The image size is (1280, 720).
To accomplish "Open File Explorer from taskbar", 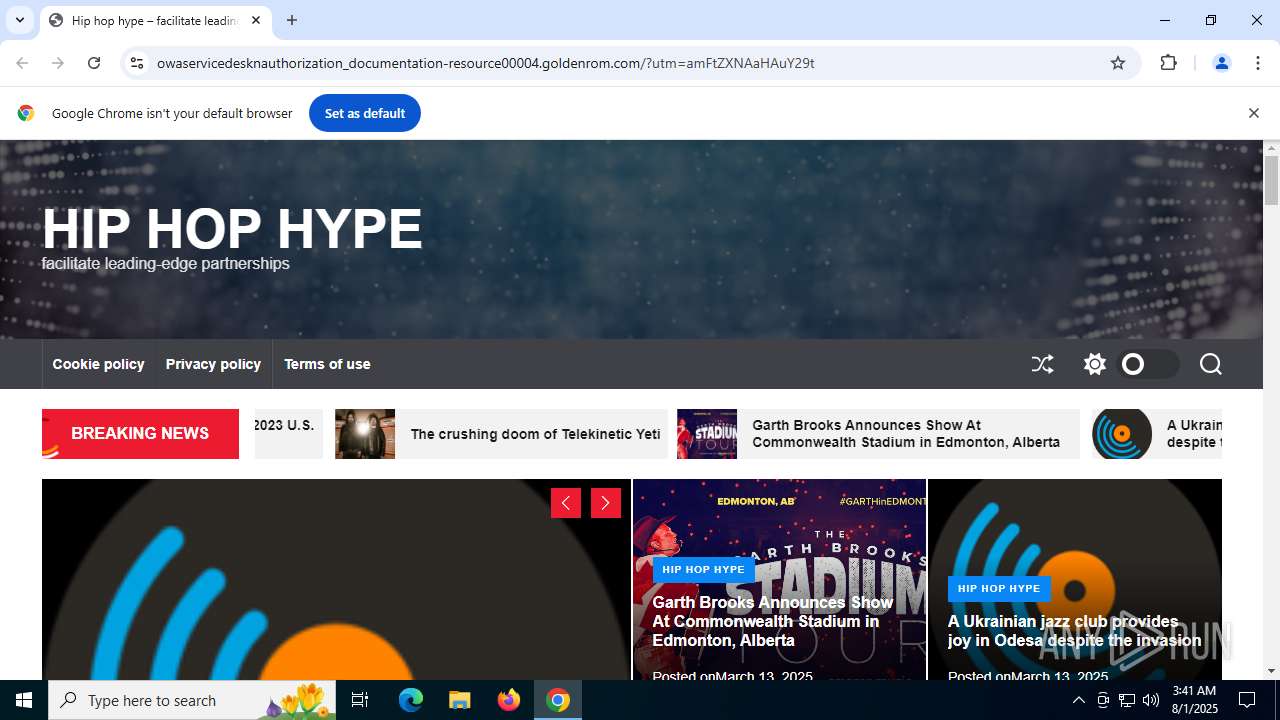I will click(459, 700).
